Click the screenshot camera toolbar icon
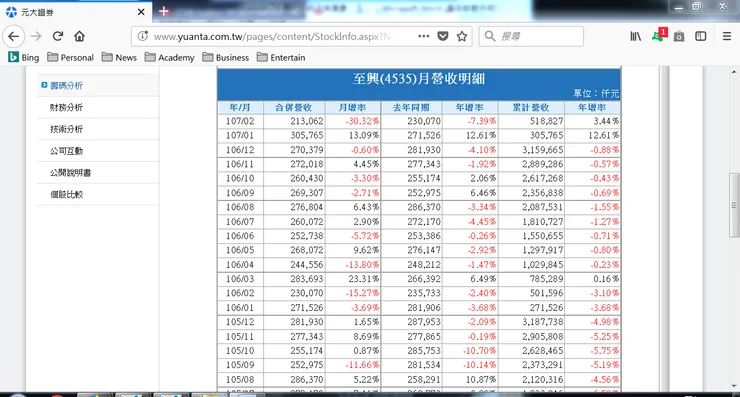The image size is (740, 397). tap(679, 36)
